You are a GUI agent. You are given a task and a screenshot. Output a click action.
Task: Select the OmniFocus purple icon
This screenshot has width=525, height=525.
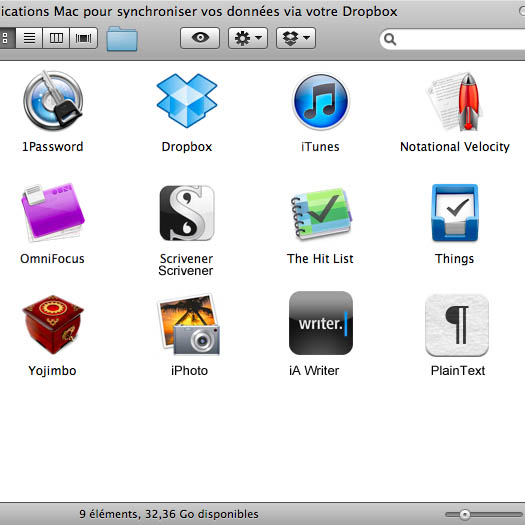pos(53,212)
